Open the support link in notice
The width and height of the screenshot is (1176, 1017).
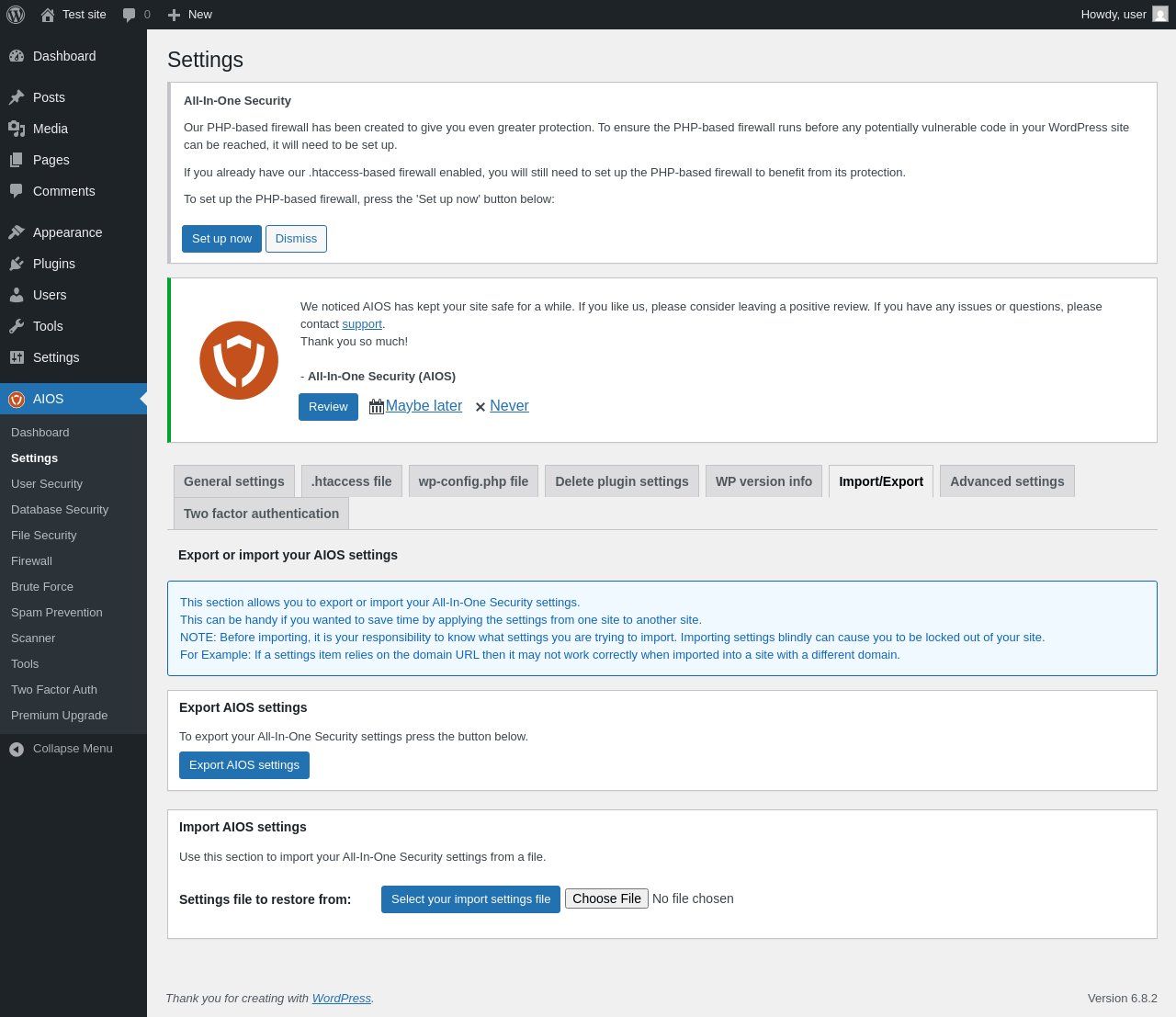point(362,324)
